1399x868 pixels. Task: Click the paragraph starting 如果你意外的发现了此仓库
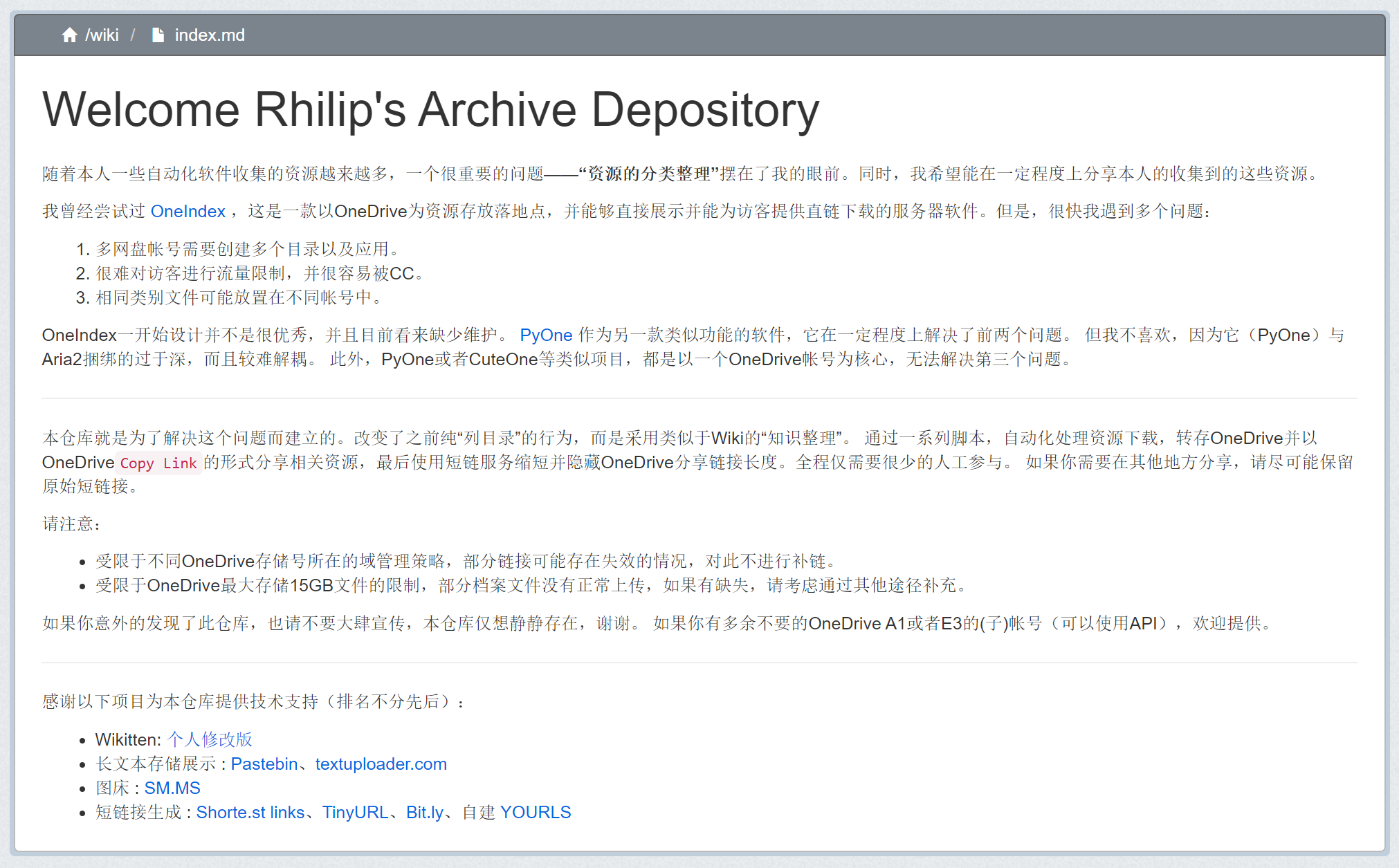(658, 623)
